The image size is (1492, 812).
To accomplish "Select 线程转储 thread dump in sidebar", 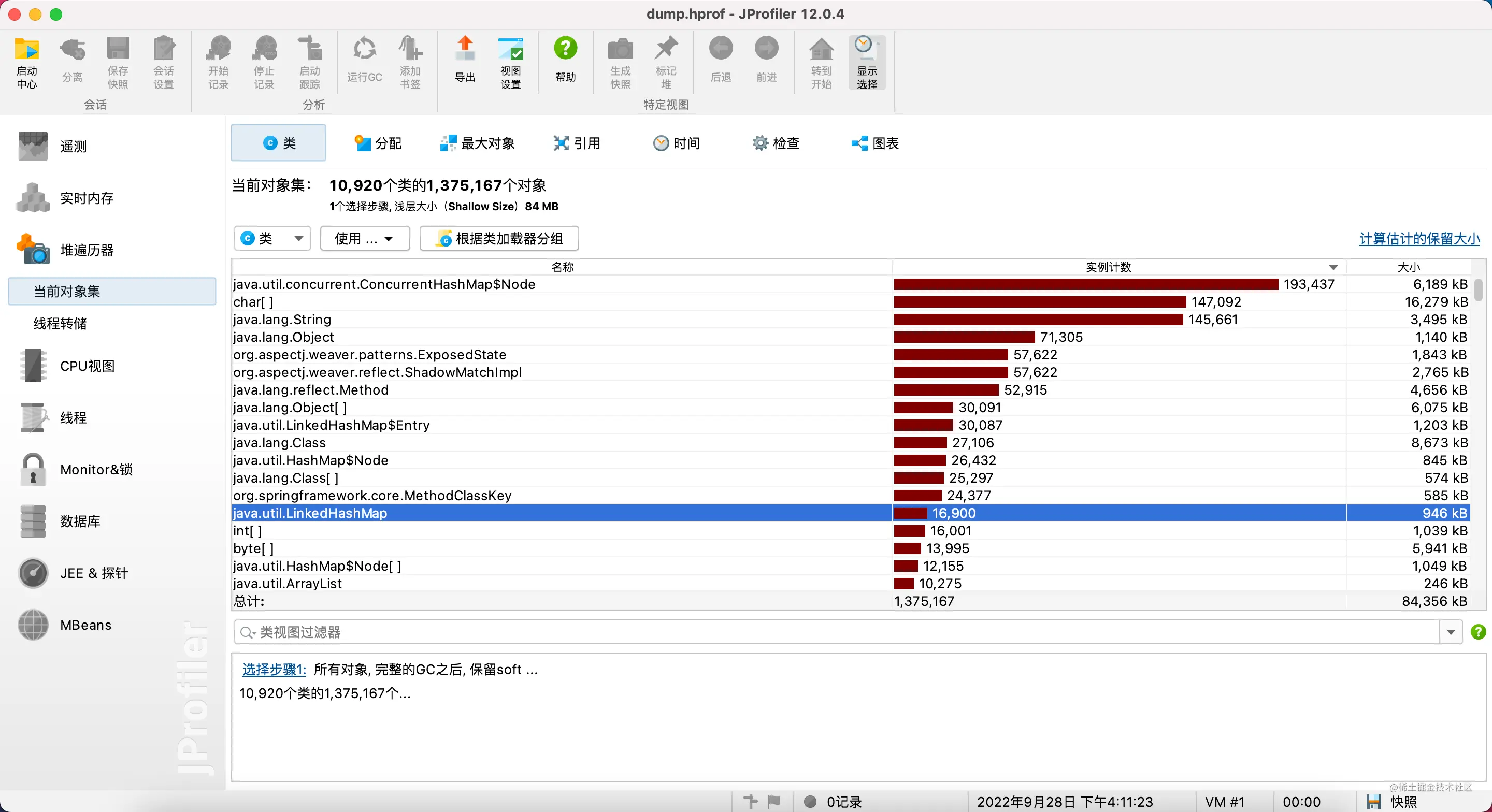I will (60, 323).
